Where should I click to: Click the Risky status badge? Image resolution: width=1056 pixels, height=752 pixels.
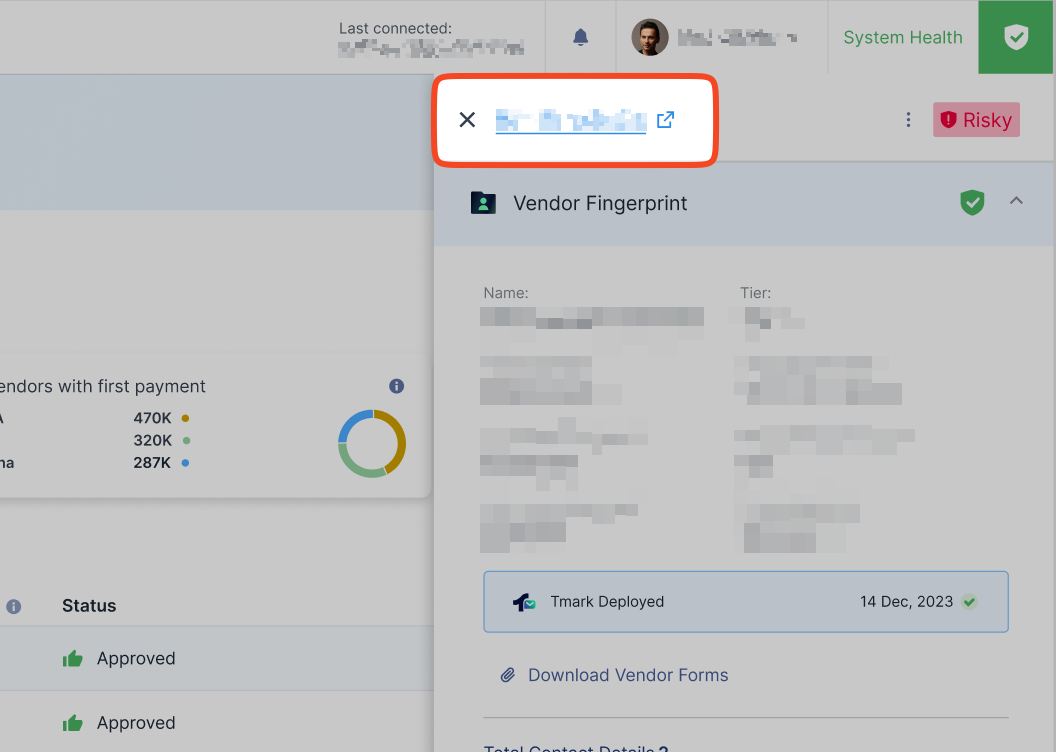(x=976, y=120)
